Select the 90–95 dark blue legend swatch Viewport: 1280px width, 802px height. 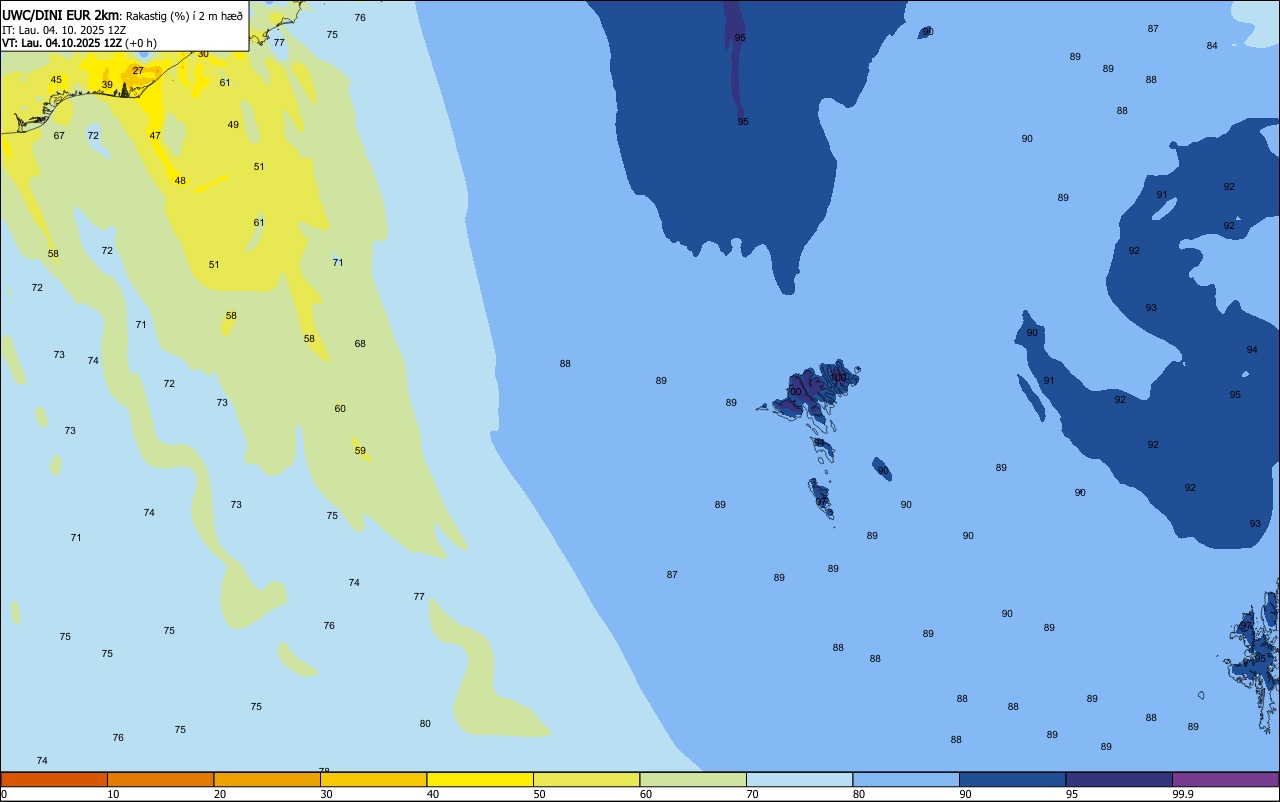tap(1012, 779)
